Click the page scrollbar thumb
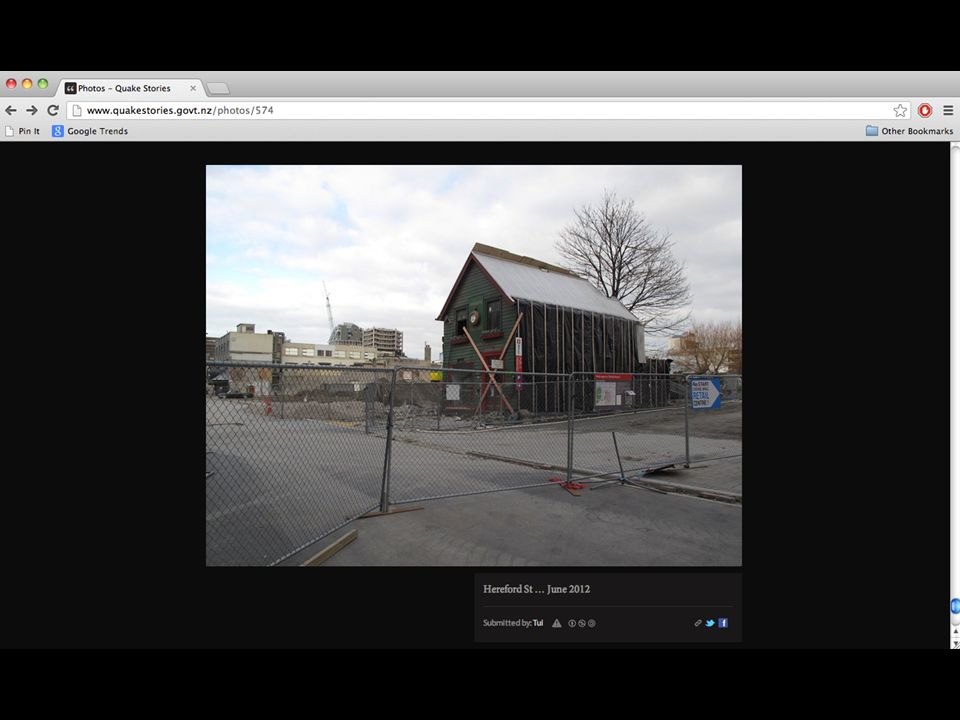Viewport: 960px width, 720px height. [x=955, y=606]
